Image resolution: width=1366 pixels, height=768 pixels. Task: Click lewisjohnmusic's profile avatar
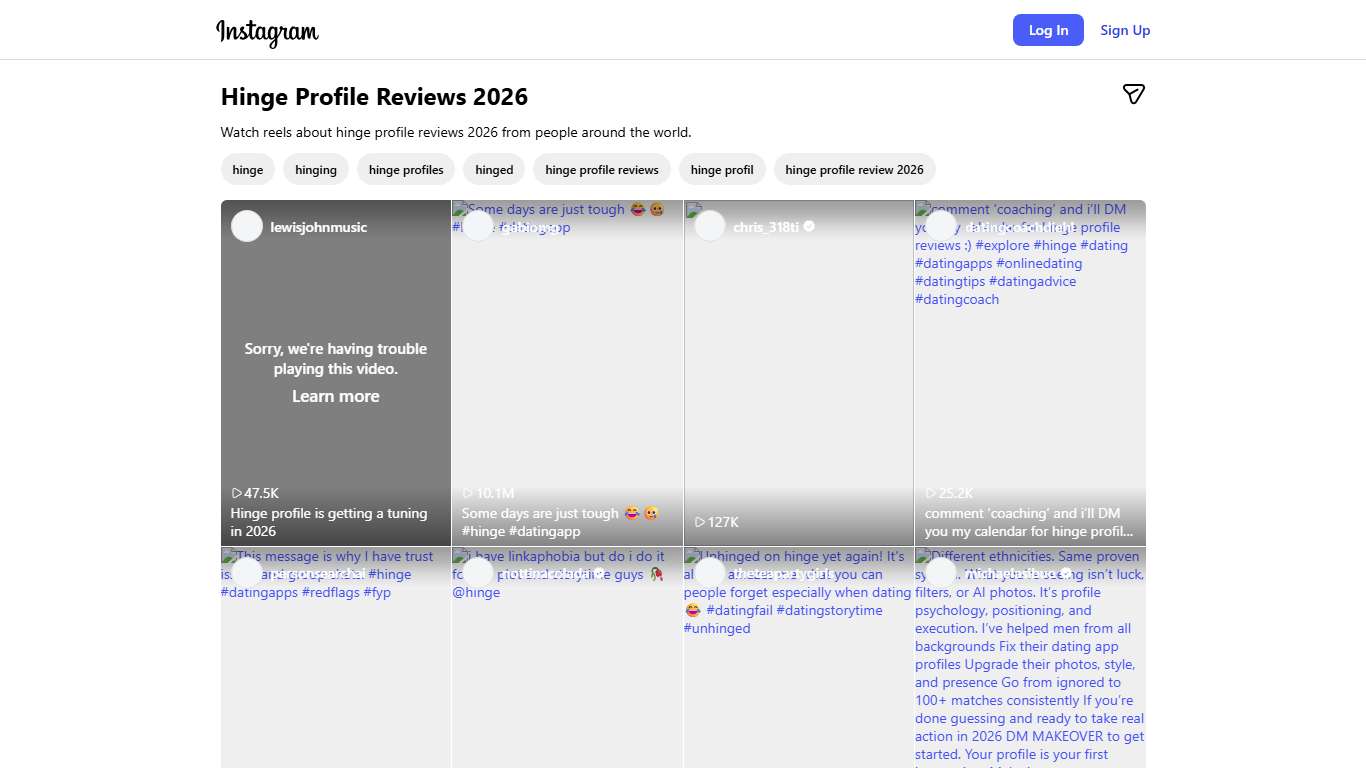(x=246, y=226)
